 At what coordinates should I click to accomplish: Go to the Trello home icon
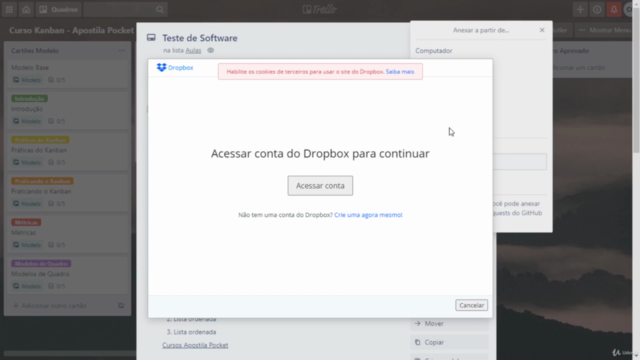pos(26,9)
